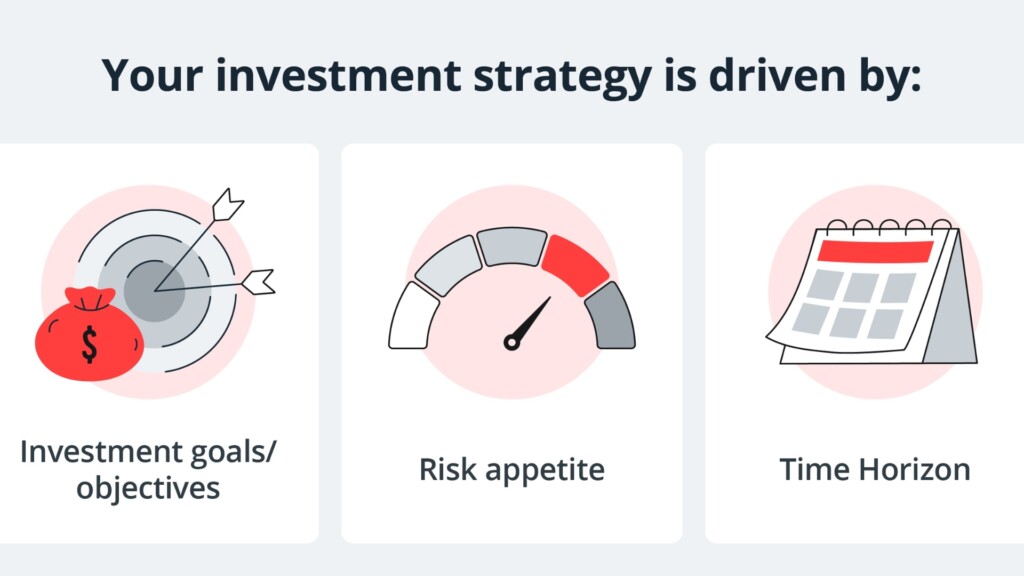This screenshot has height=576, width=1024.
Task: Select the dollar sign on money bag
Action: (x=89, y=345)
